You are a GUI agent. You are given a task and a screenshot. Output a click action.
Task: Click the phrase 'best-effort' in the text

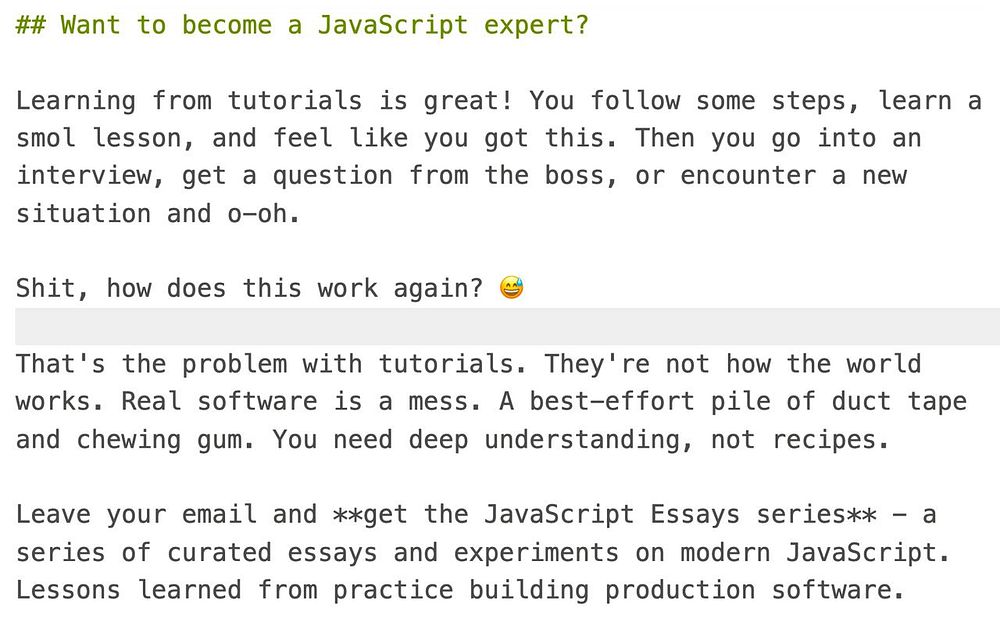(612, 402)
